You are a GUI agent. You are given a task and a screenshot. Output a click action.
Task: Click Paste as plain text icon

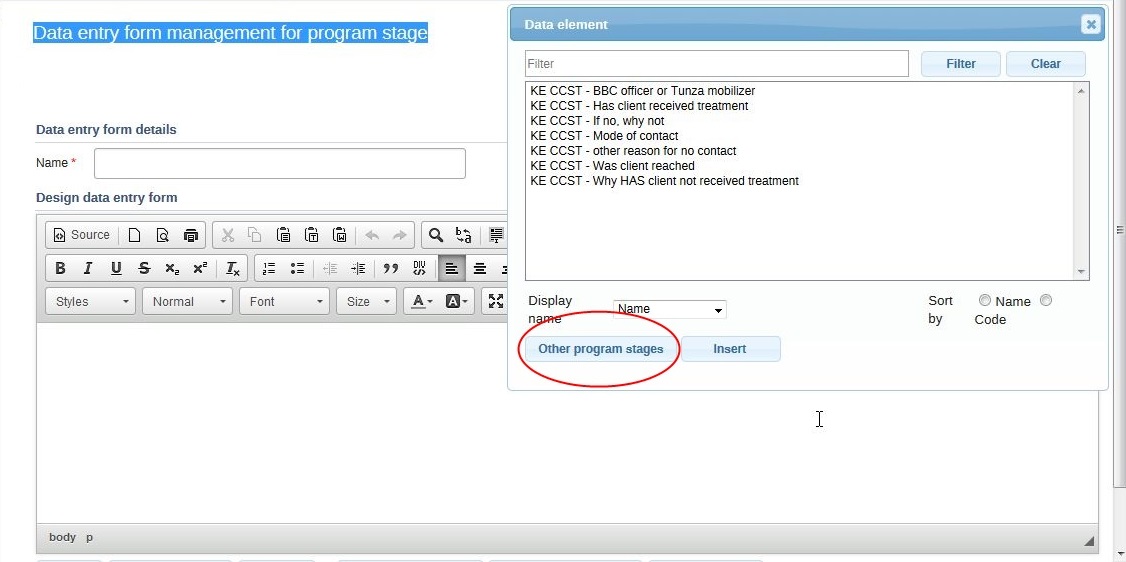click(312, 235)
